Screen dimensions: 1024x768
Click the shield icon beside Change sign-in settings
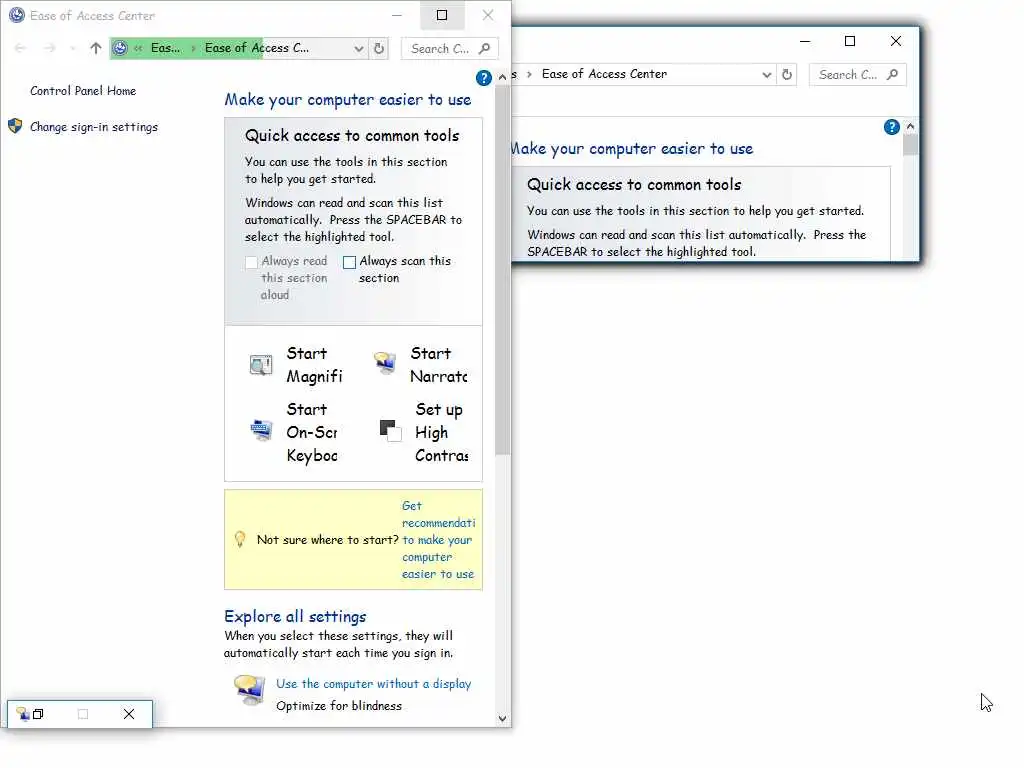point(15,126)
